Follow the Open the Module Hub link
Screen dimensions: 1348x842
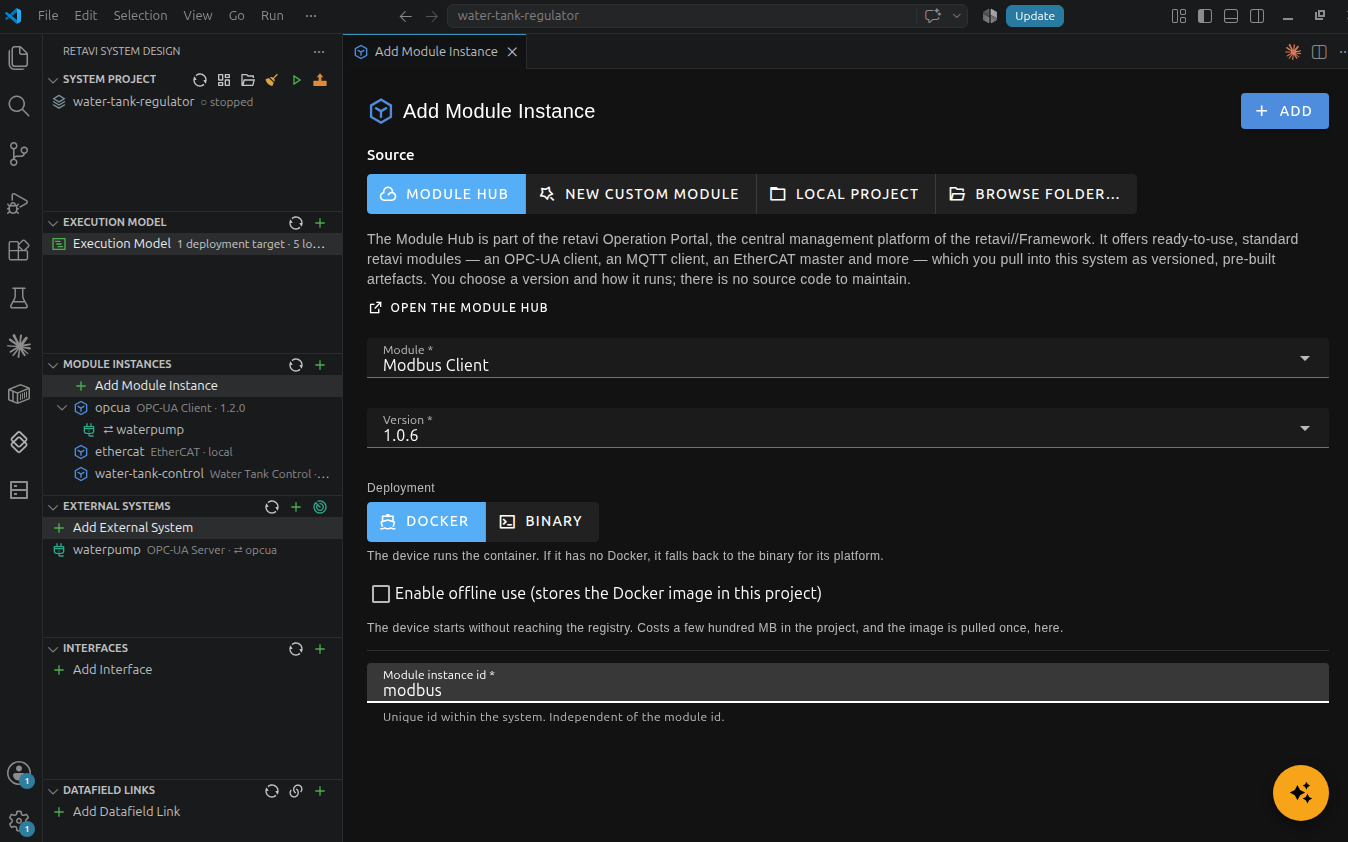pos(459,308)
